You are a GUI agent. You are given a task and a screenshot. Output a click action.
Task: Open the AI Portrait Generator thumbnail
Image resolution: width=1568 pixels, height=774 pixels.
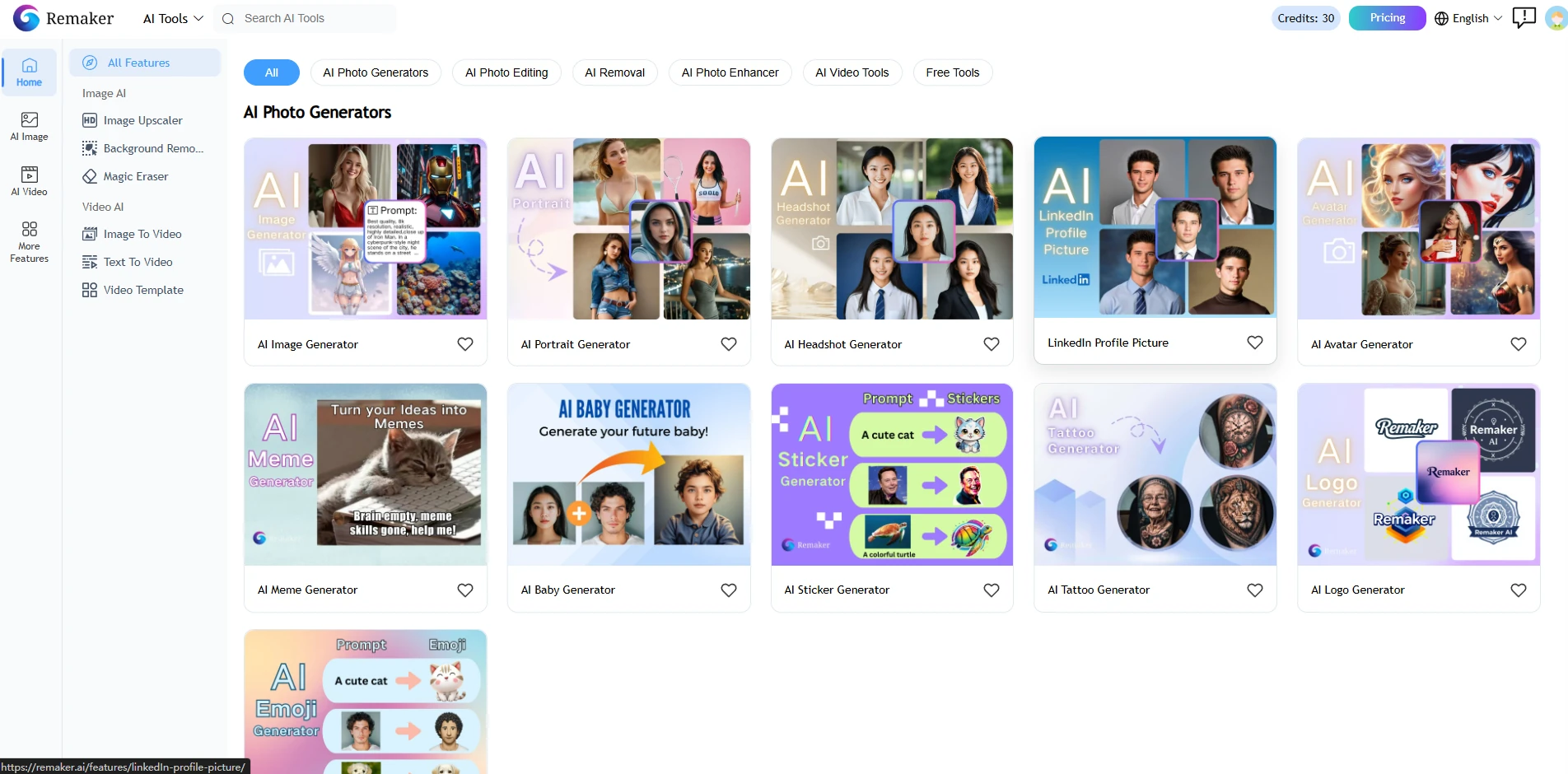click(629, 229)
